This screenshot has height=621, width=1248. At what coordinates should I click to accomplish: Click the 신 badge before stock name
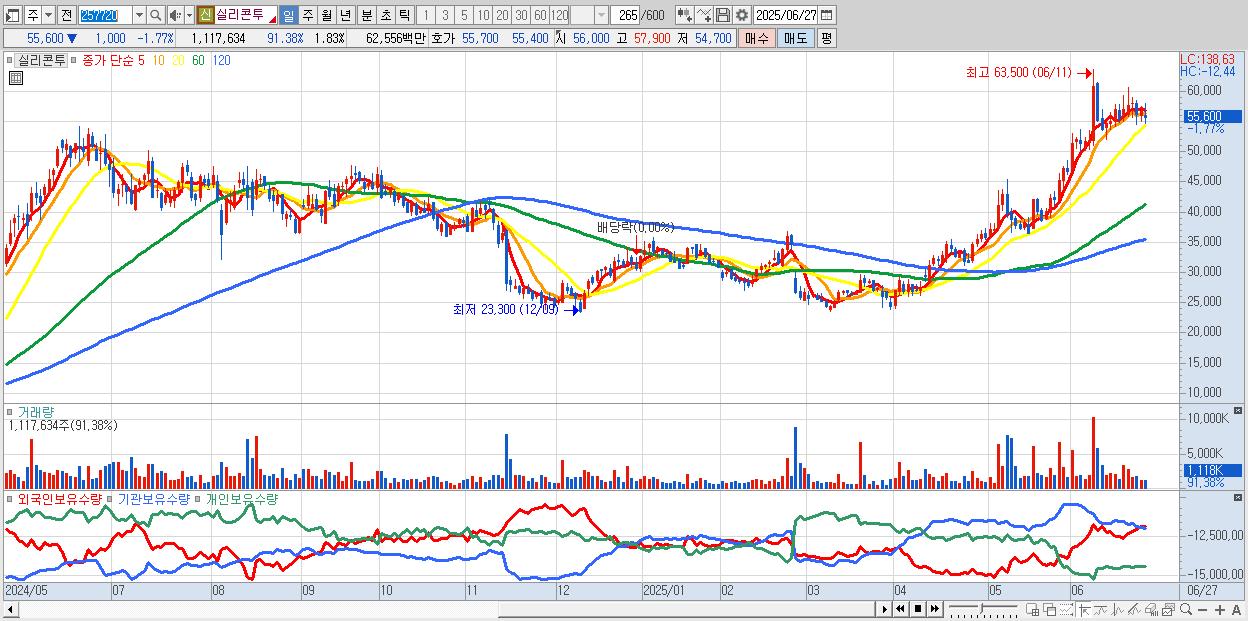[205, 15]
